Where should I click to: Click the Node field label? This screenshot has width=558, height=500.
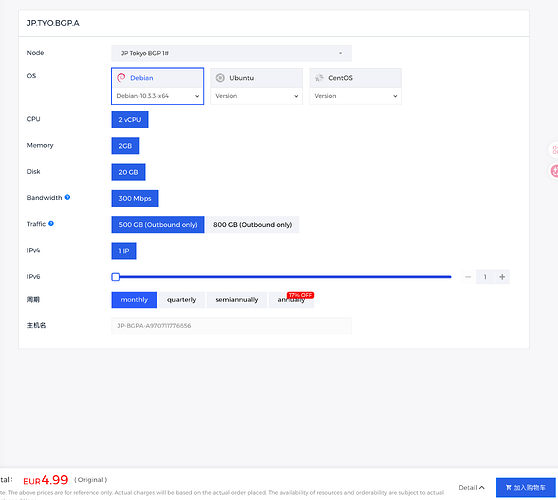coord(35,53)
